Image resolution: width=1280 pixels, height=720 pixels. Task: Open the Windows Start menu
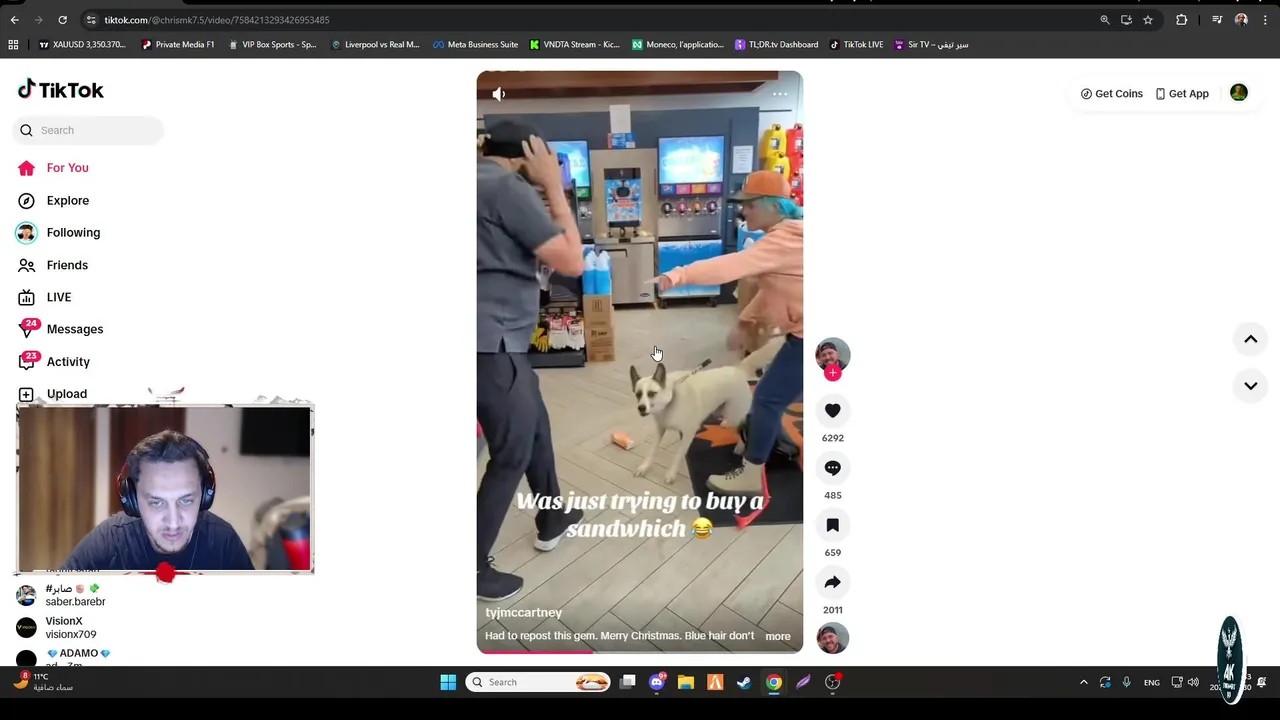pyautogui.click(x=448, y=682)
